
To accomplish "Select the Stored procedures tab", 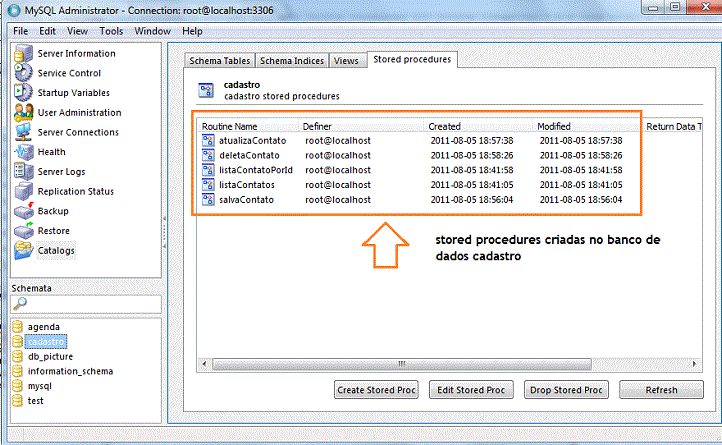I will pyautogui.click(x=412, y=59).
